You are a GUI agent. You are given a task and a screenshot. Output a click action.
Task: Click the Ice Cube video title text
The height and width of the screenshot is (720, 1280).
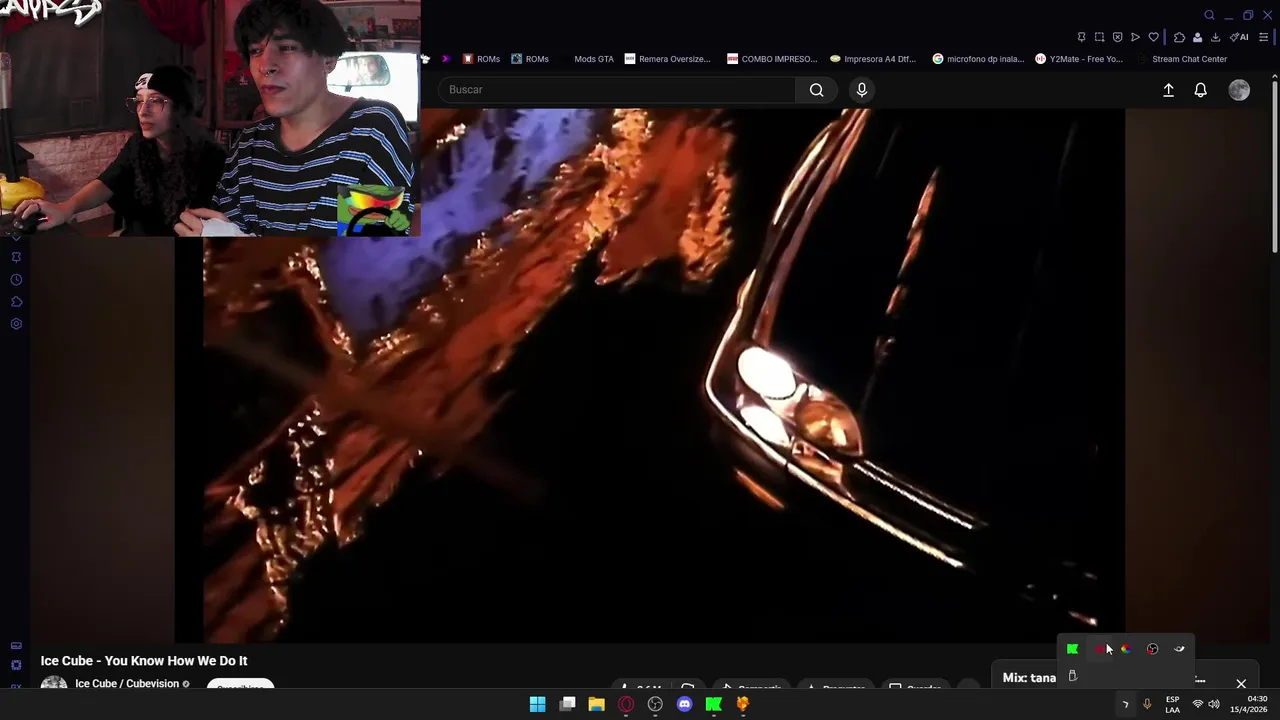coord(144,661)
